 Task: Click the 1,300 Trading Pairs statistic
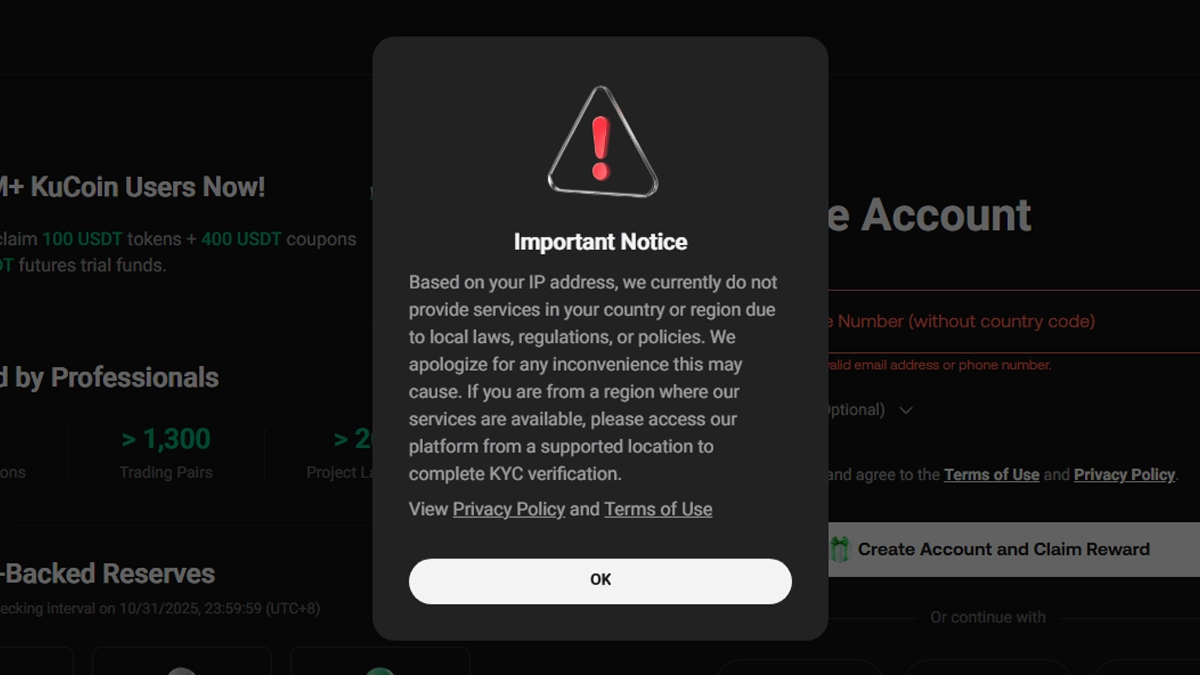[166, 452]
